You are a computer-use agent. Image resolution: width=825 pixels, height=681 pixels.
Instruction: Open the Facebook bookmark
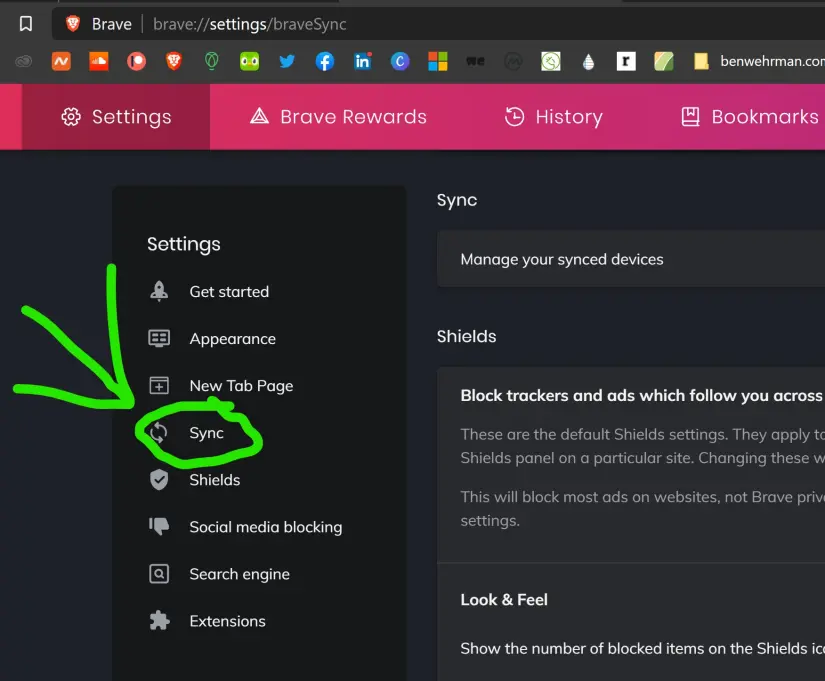[x=325, y=62]
